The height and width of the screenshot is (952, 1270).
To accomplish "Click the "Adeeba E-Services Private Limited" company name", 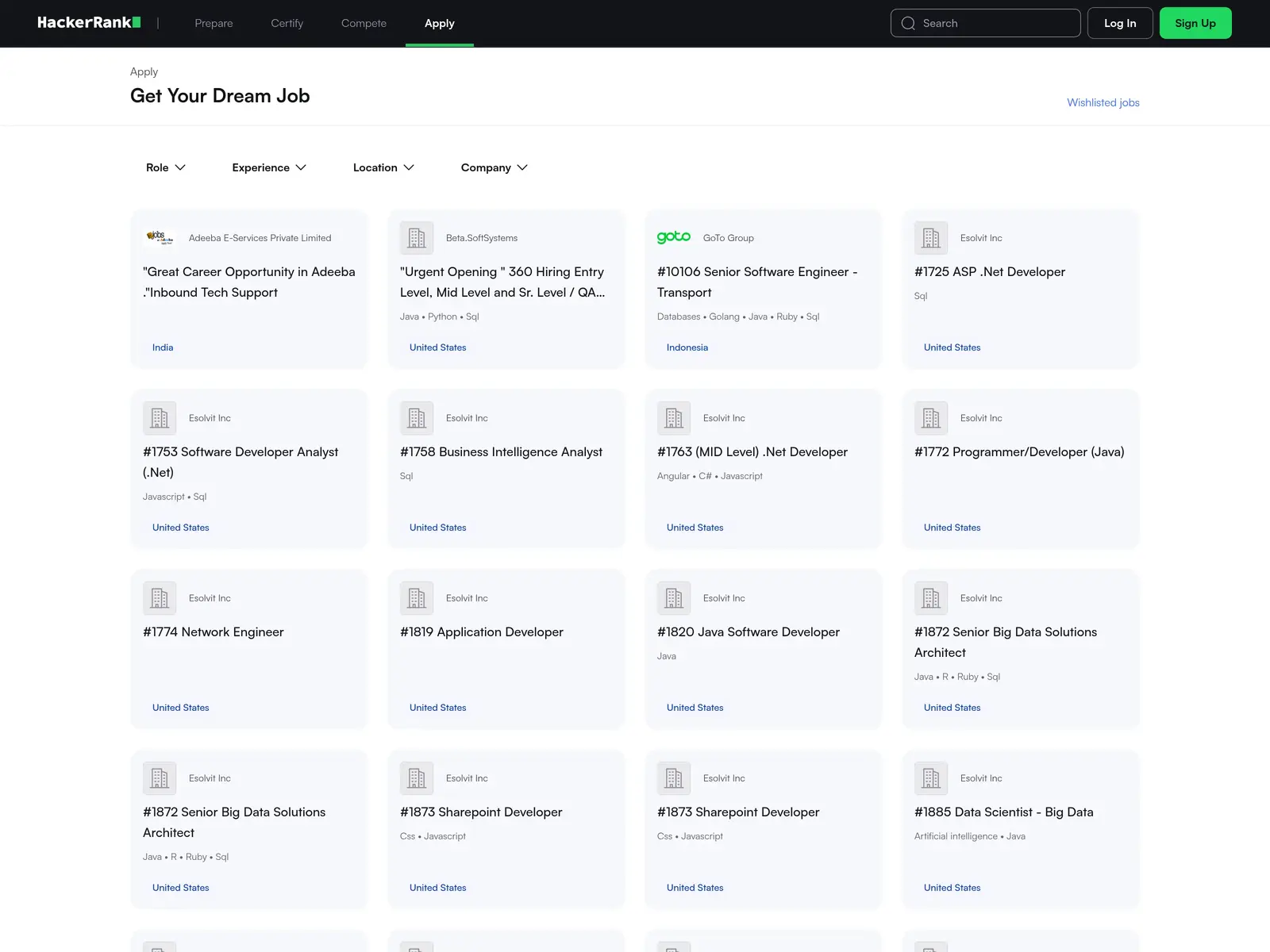I will click(260, 238).
